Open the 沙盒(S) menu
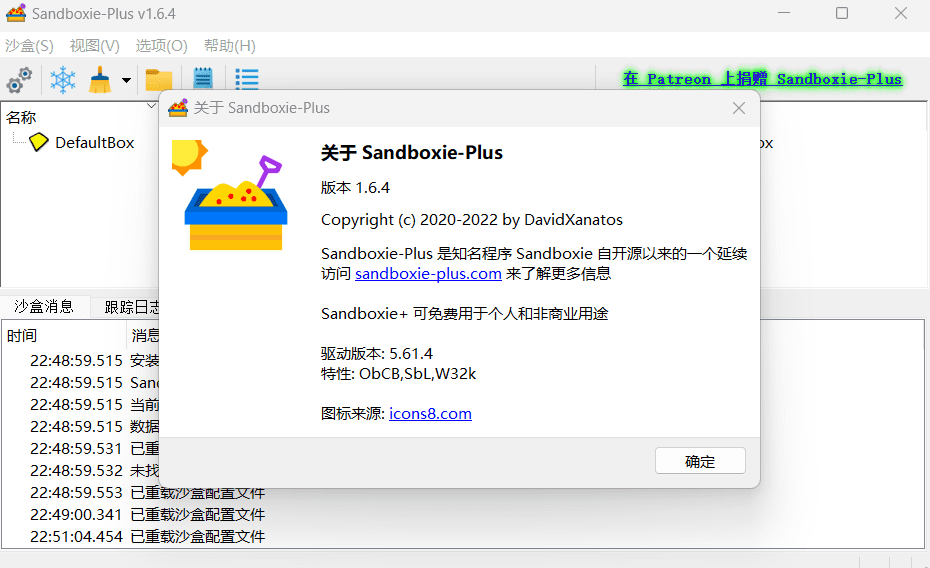Image resolution: width=930 pixels, height=568 pixels. click(30, 46)
